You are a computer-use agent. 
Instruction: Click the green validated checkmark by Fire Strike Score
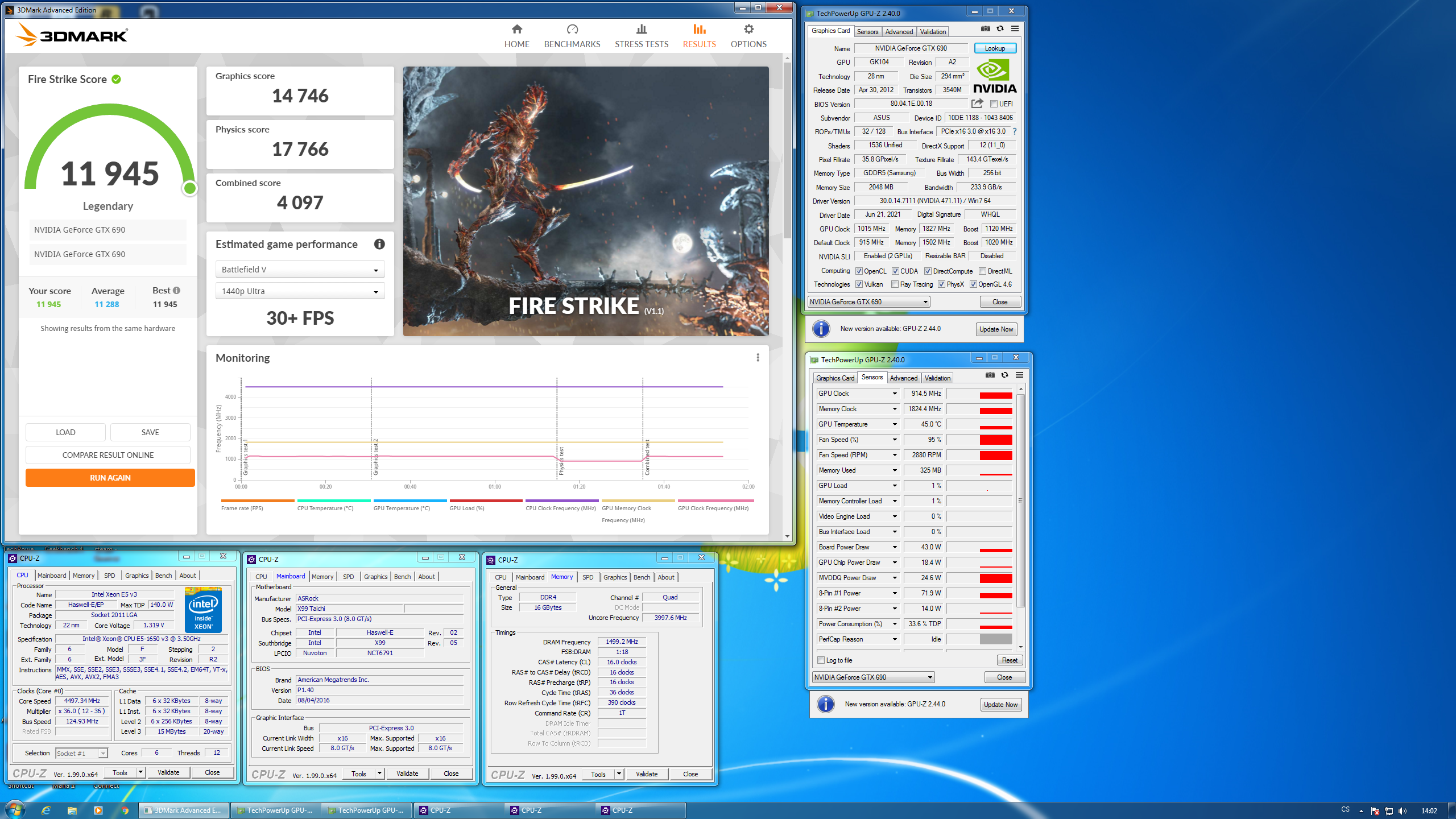tap(117, 79)
